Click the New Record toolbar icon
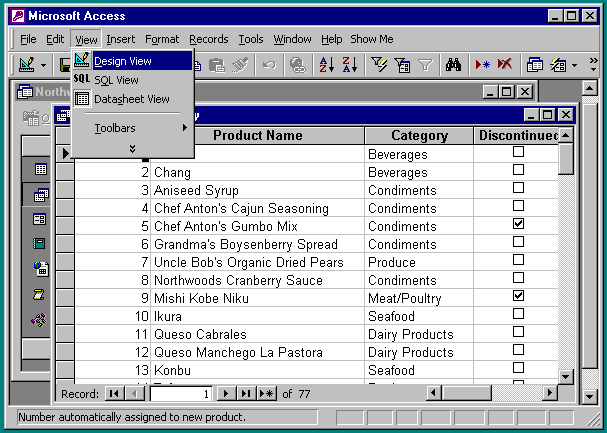The height and width of the screenshot is (433, 607). [482, 65]
